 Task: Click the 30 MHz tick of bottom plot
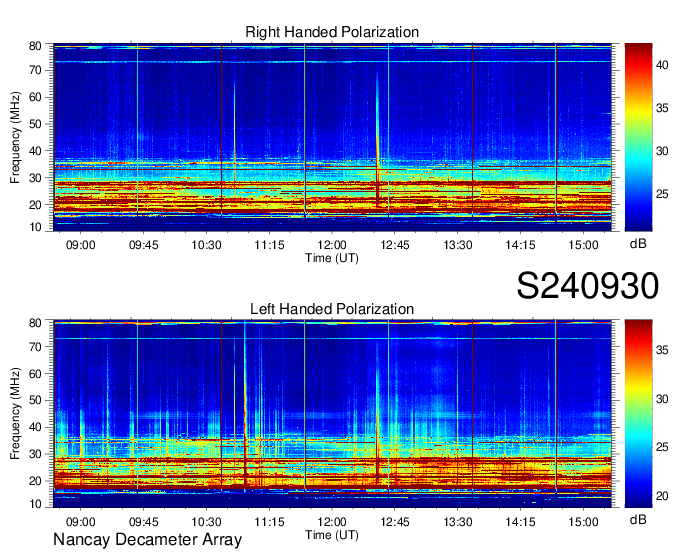coord(36,454)
